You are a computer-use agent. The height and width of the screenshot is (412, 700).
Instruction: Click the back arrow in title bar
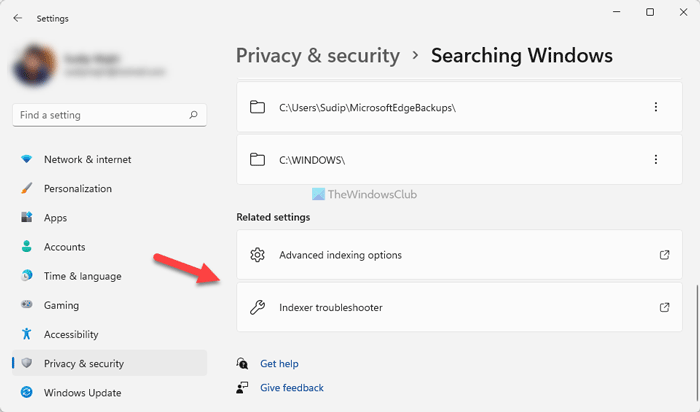18,18
